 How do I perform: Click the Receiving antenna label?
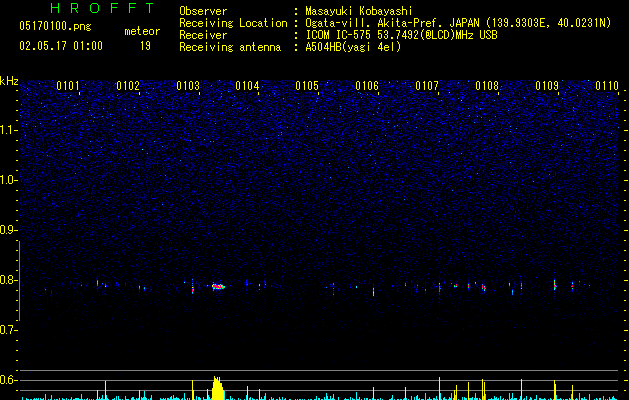click(230, 47)
